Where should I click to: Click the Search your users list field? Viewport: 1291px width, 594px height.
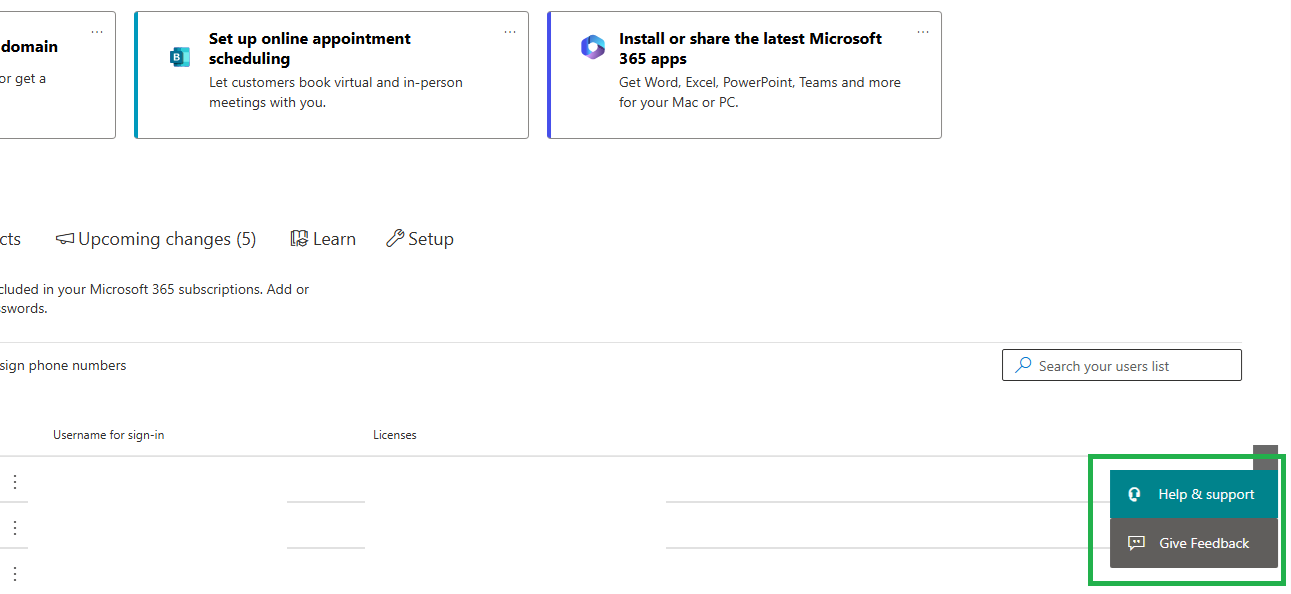pos(1122,365)
